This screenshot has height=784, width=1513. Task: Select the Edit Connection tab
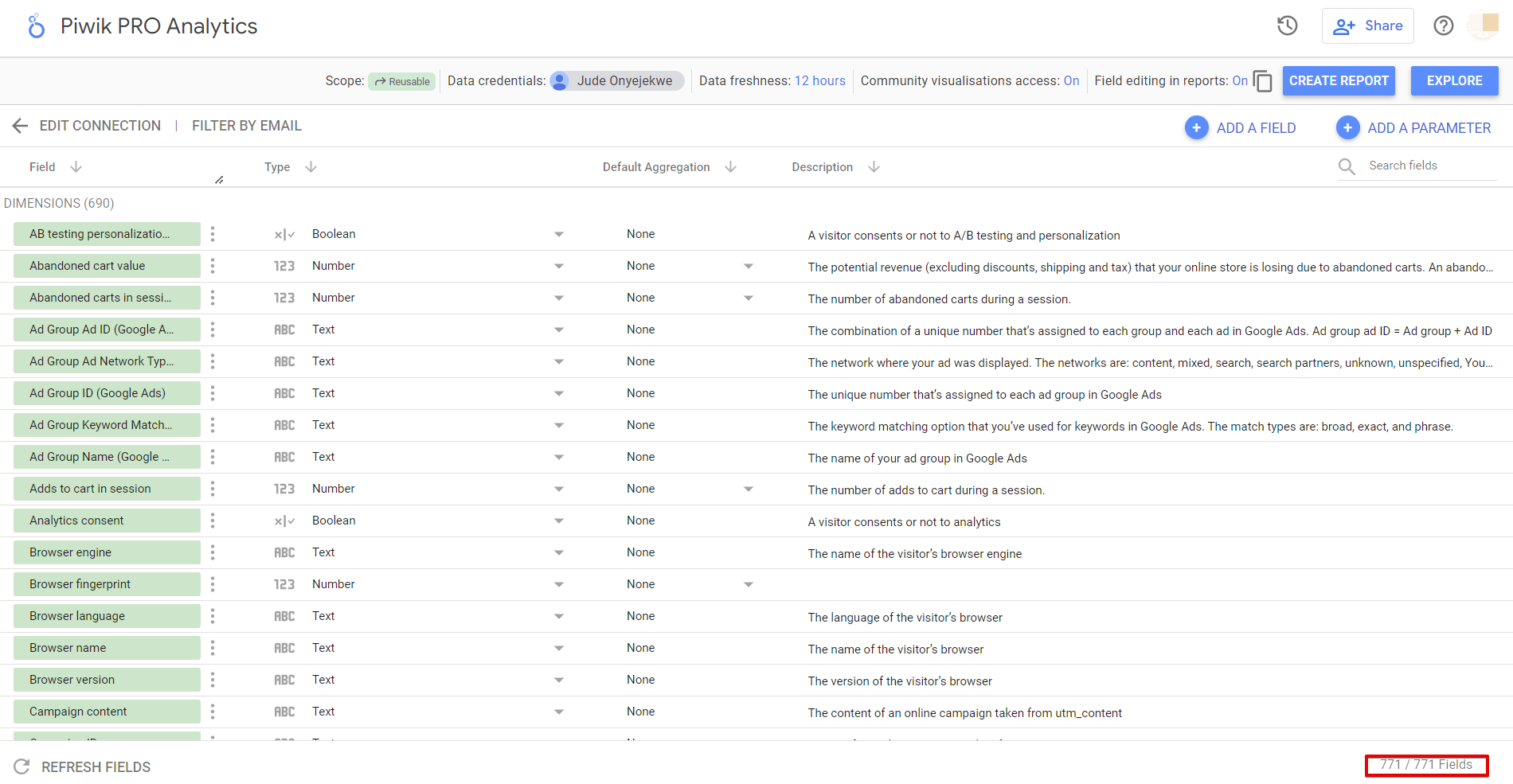click(x=100, y=125)
